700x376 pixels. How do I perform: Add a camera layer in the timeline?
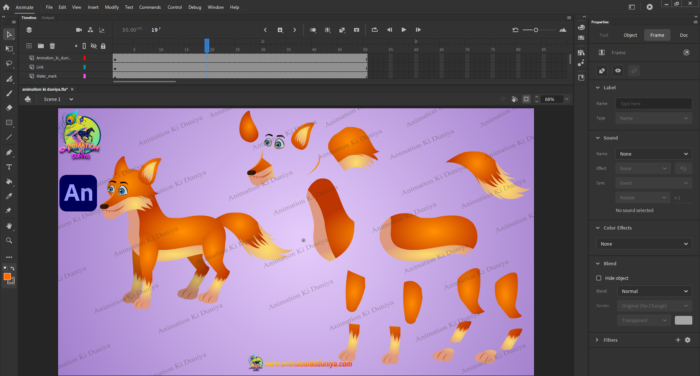click(x=79, y=30)
